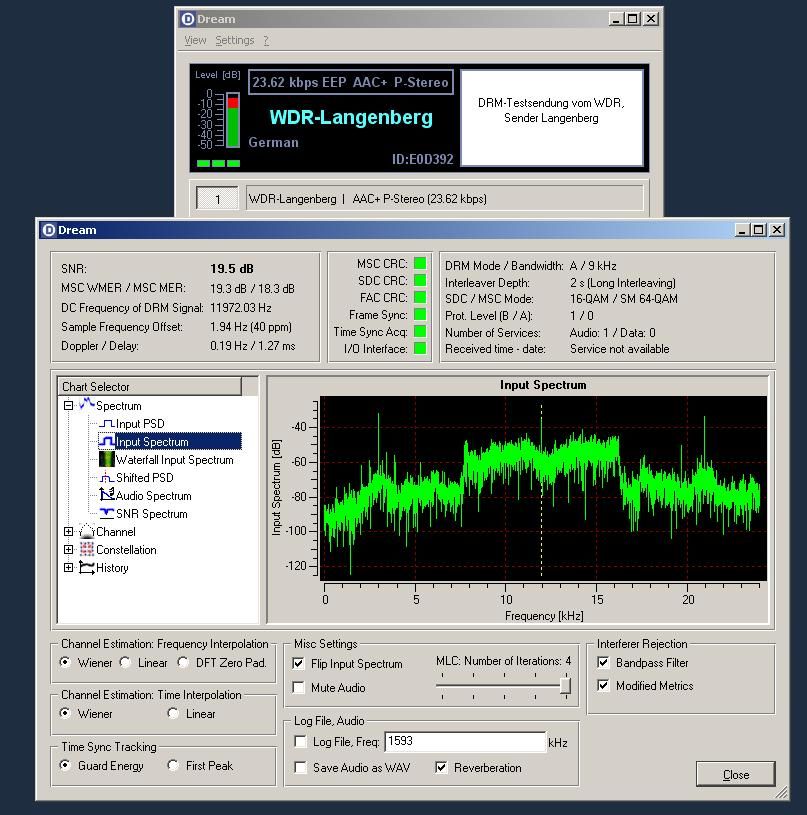Screen dimensions: 807x815
Task: Click '16-QAM / SM 64-QAM' mode value
Action: pos(624,299)
